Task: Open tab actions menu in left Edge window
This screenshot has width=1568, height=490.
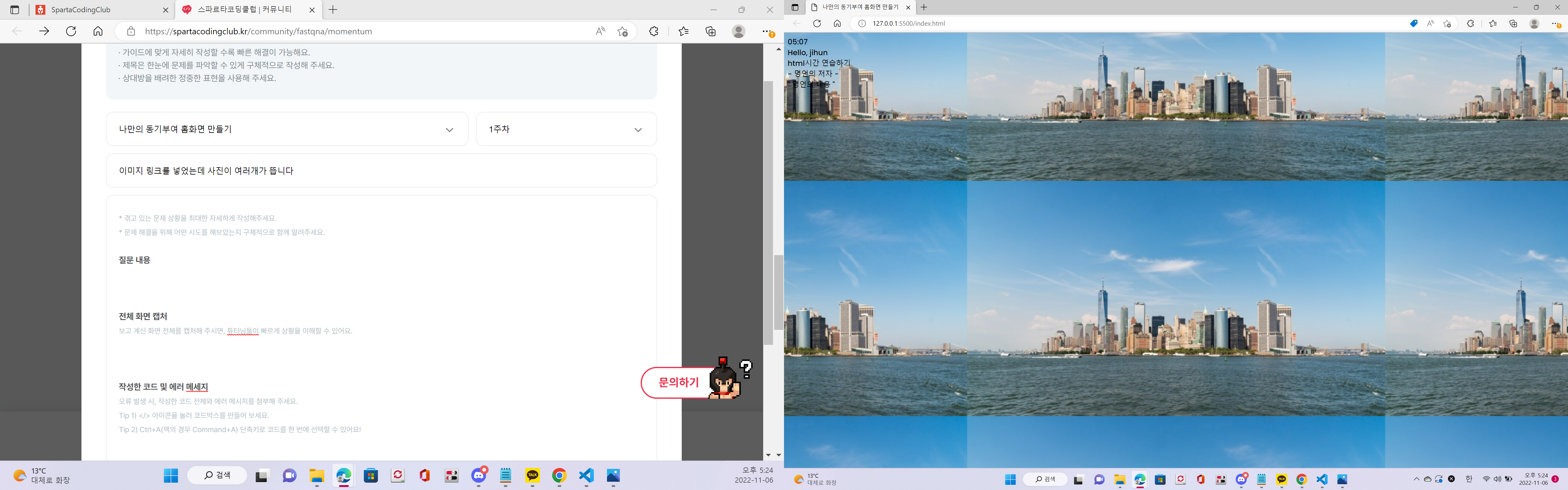Action: (x=15, y=10)
